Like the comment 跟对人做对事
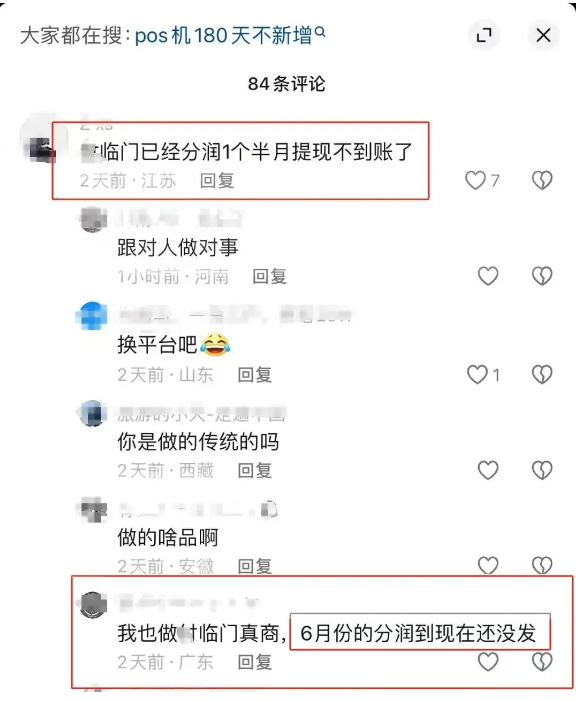The height and width of the screenshot is (701, 581). point(488,276)
